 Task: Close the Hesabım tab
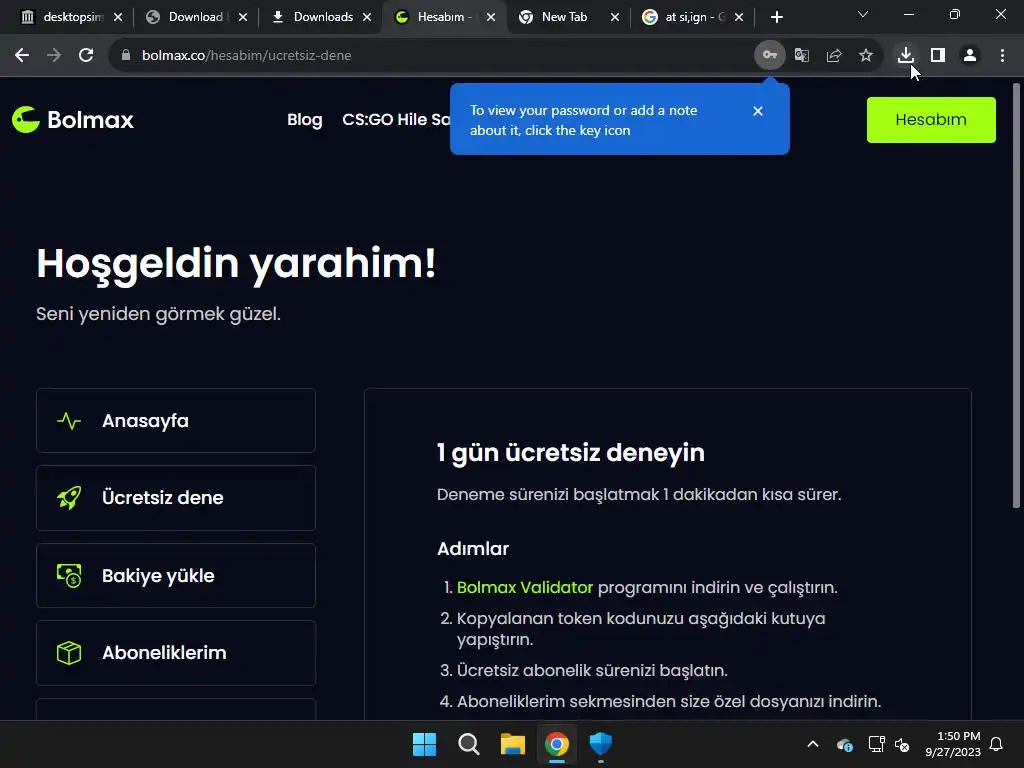(491, 17)
